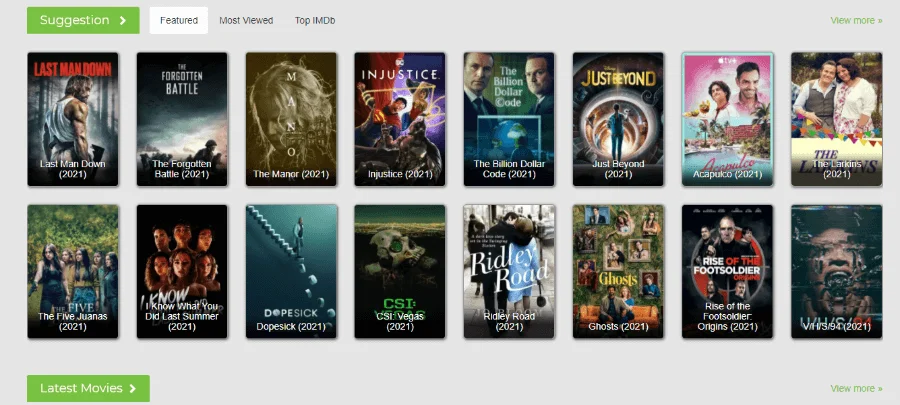The image size is (900, 405).
Task: Click The Larkins (2021) poster
Action: tap(837, 119)
